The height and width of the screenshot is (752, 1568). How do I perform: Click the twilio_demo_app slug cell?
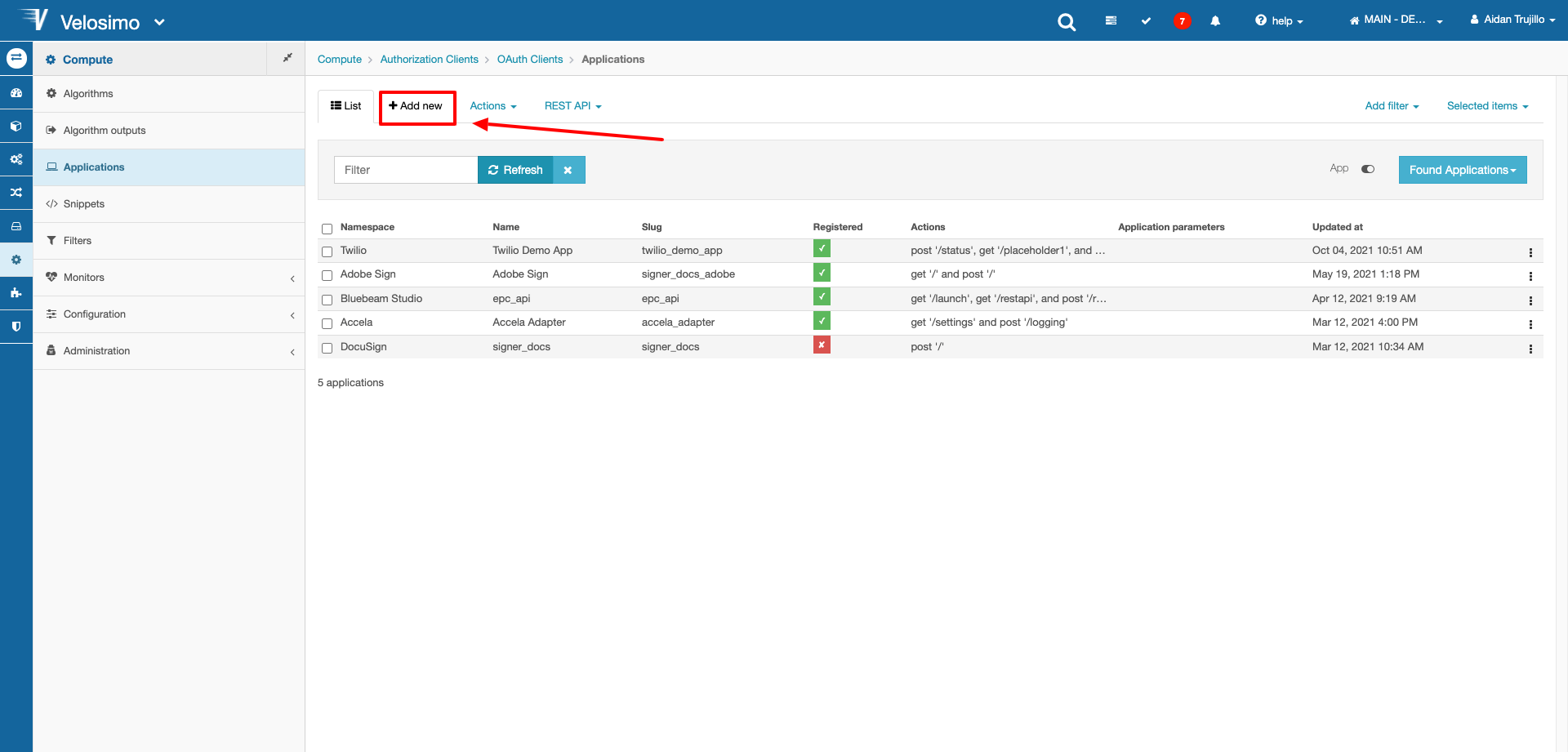(682, 251)
